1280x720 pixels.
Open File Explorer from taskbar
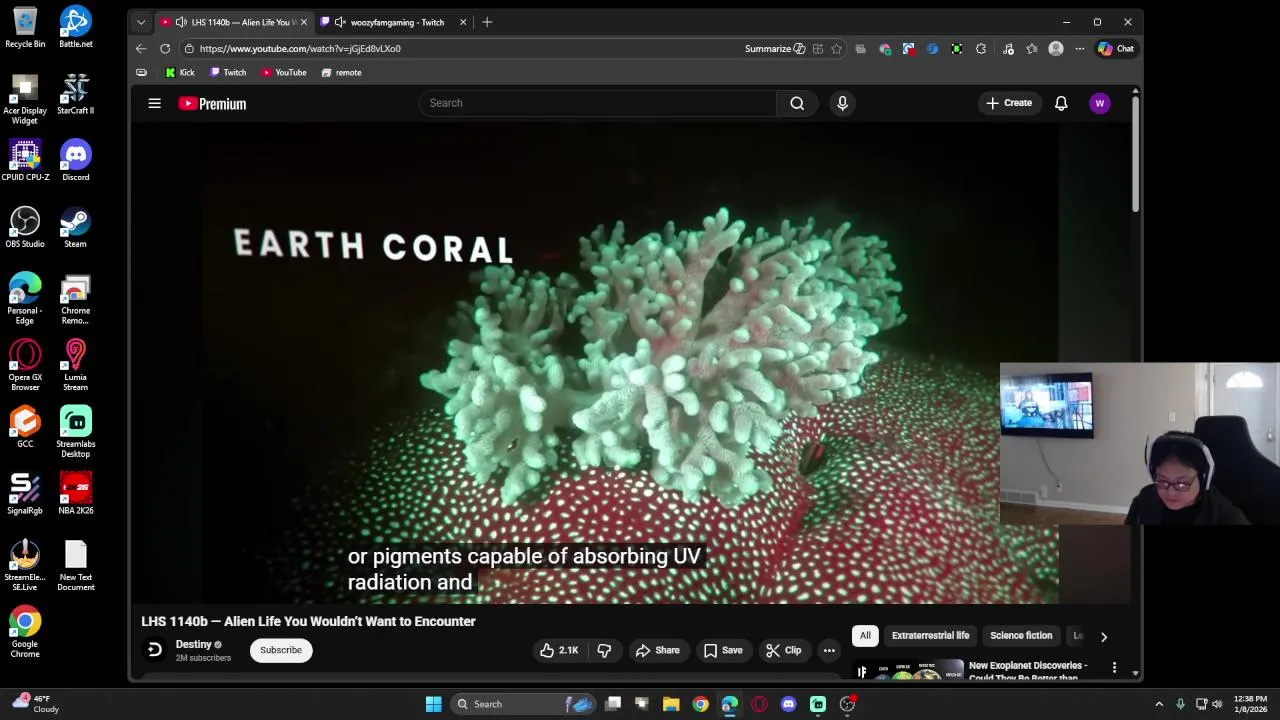click(x=671, y=704)
